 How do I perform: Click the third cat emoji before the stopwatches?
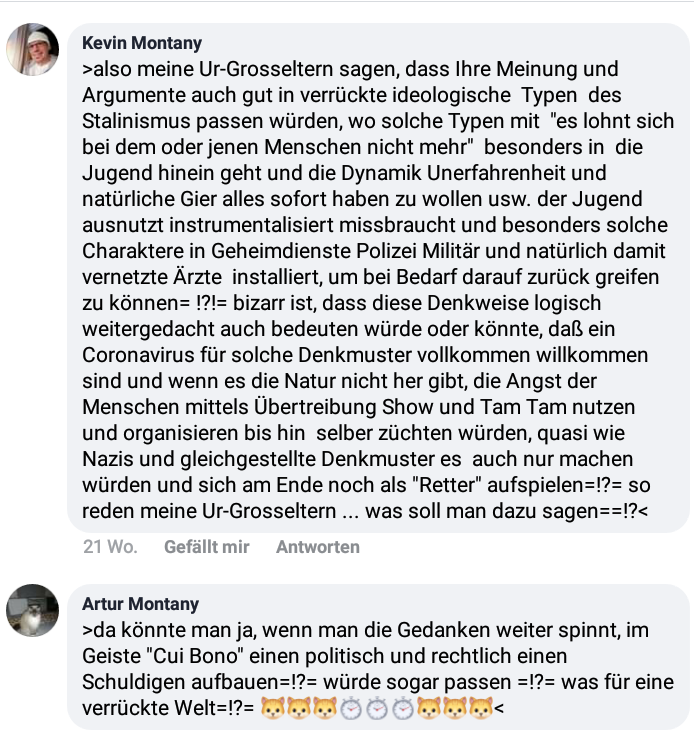coord(325,708)
